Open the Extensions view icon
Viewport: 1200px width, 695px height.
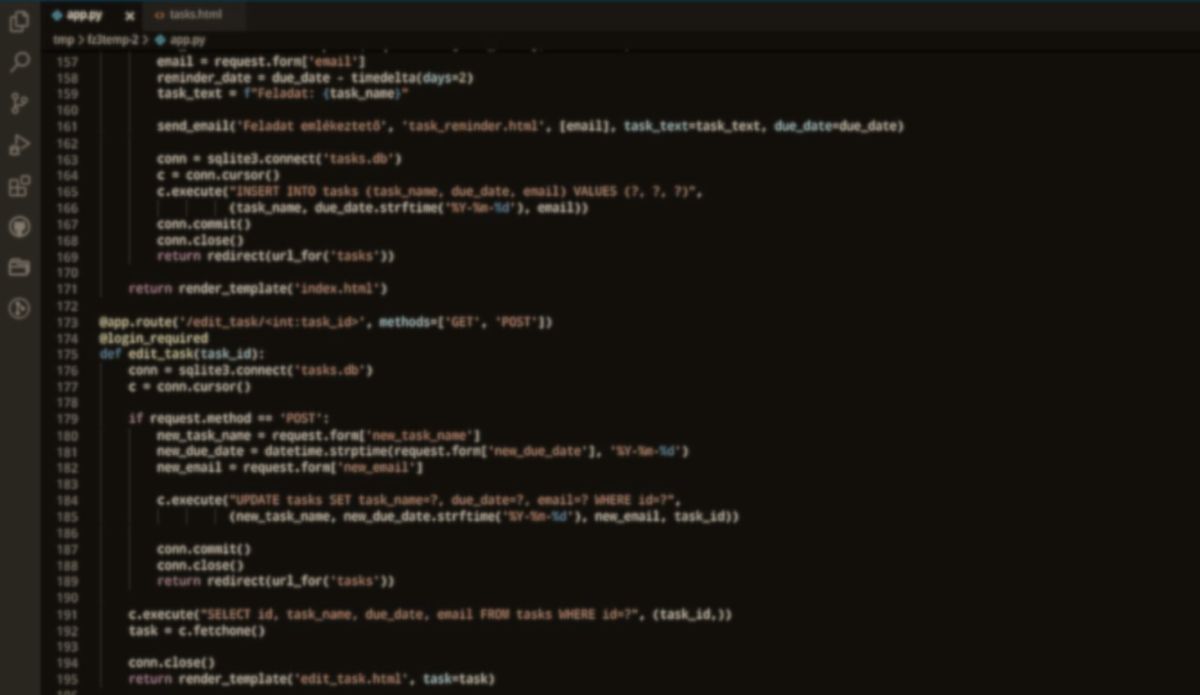coord(19,186)
